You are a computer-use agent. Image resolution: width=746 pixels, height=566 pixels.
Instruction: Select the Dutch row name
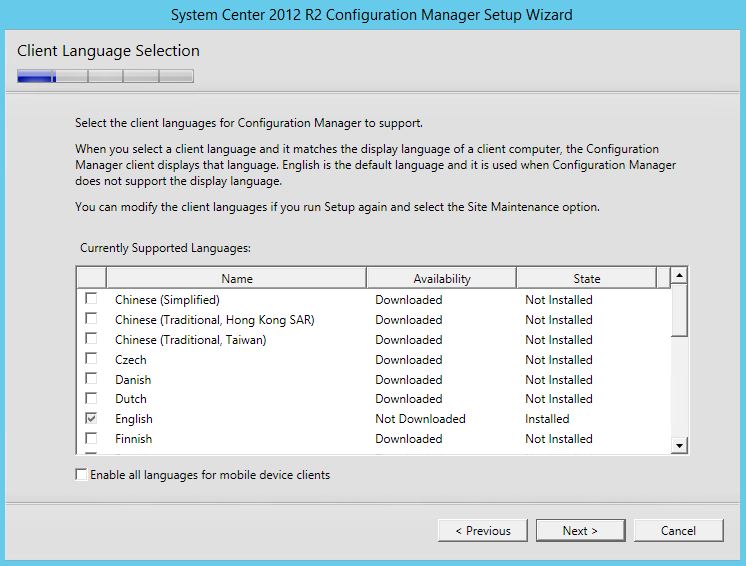(130, 399)
